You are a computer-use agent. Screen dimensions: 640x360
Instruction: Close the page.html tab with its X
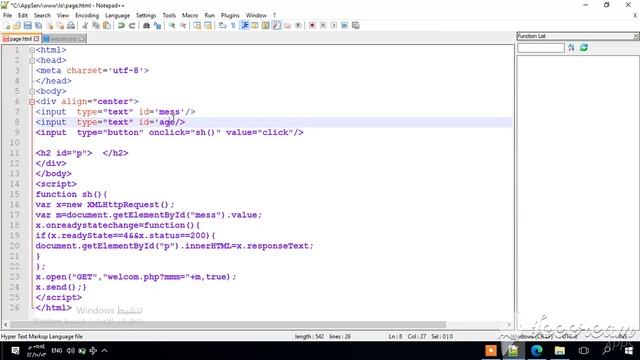coord(36,39)
